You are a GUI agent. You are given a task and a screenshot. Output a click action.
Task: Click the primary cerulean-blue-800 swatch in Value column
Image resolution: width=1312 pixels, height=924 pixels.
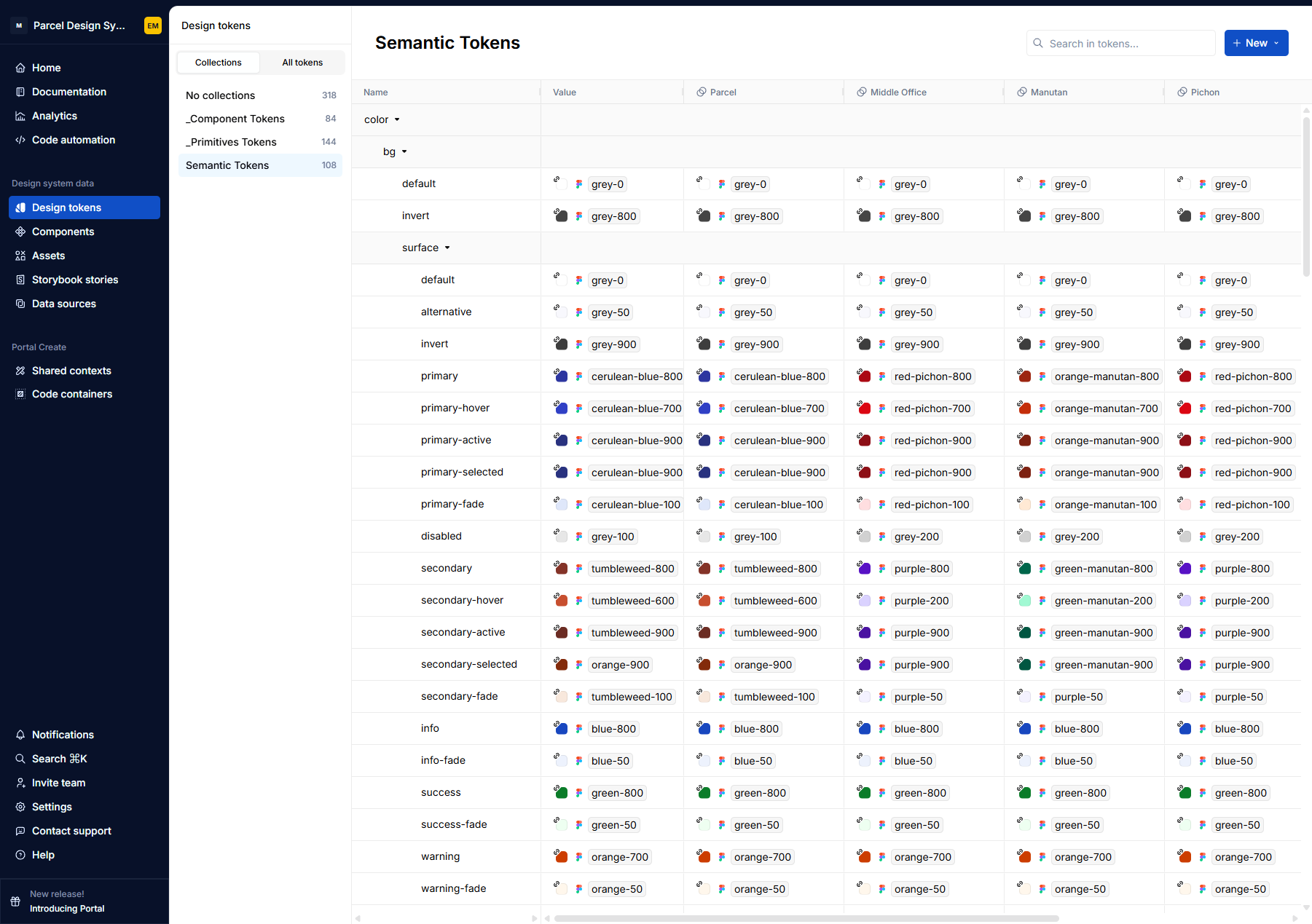[561, 376]
